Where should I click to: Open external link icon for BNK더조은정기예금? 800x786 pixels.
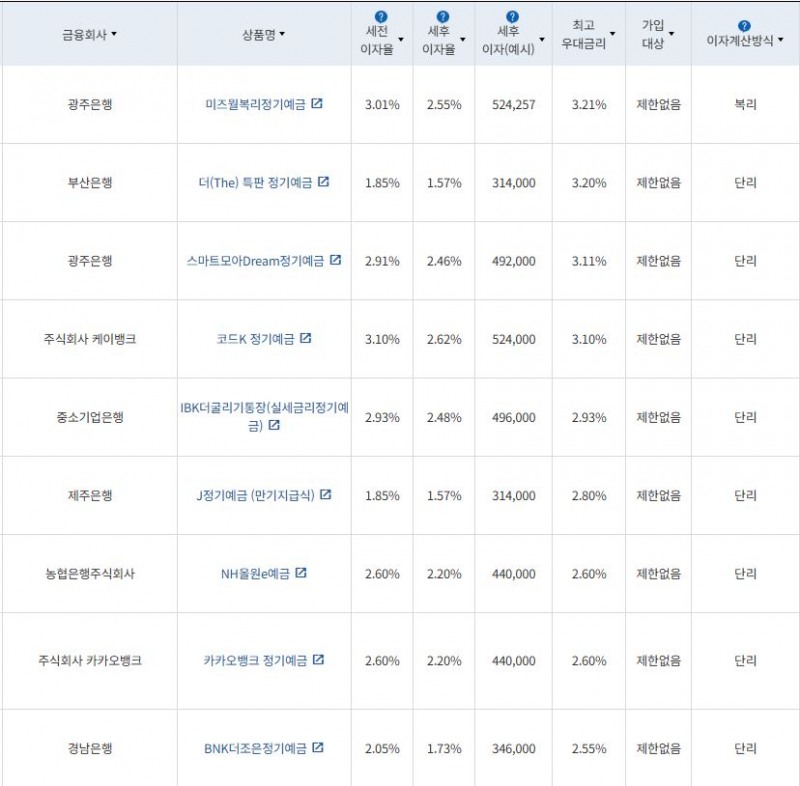318,747
